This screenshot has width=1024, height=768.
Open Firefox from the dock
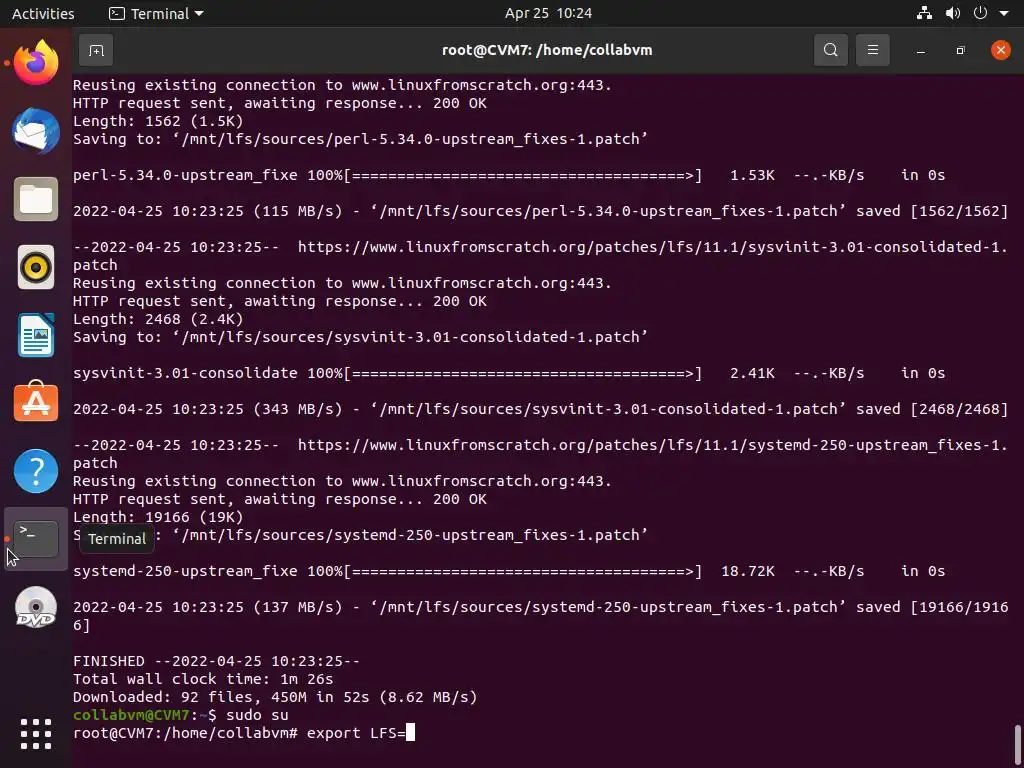point(36,63)
